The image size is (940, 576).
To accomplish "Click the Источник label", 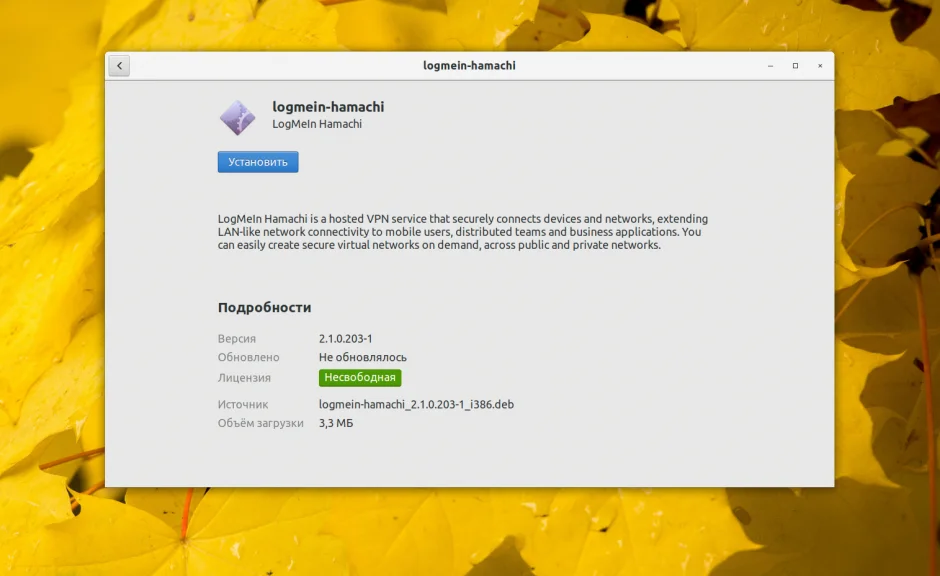I will (243, 405).
